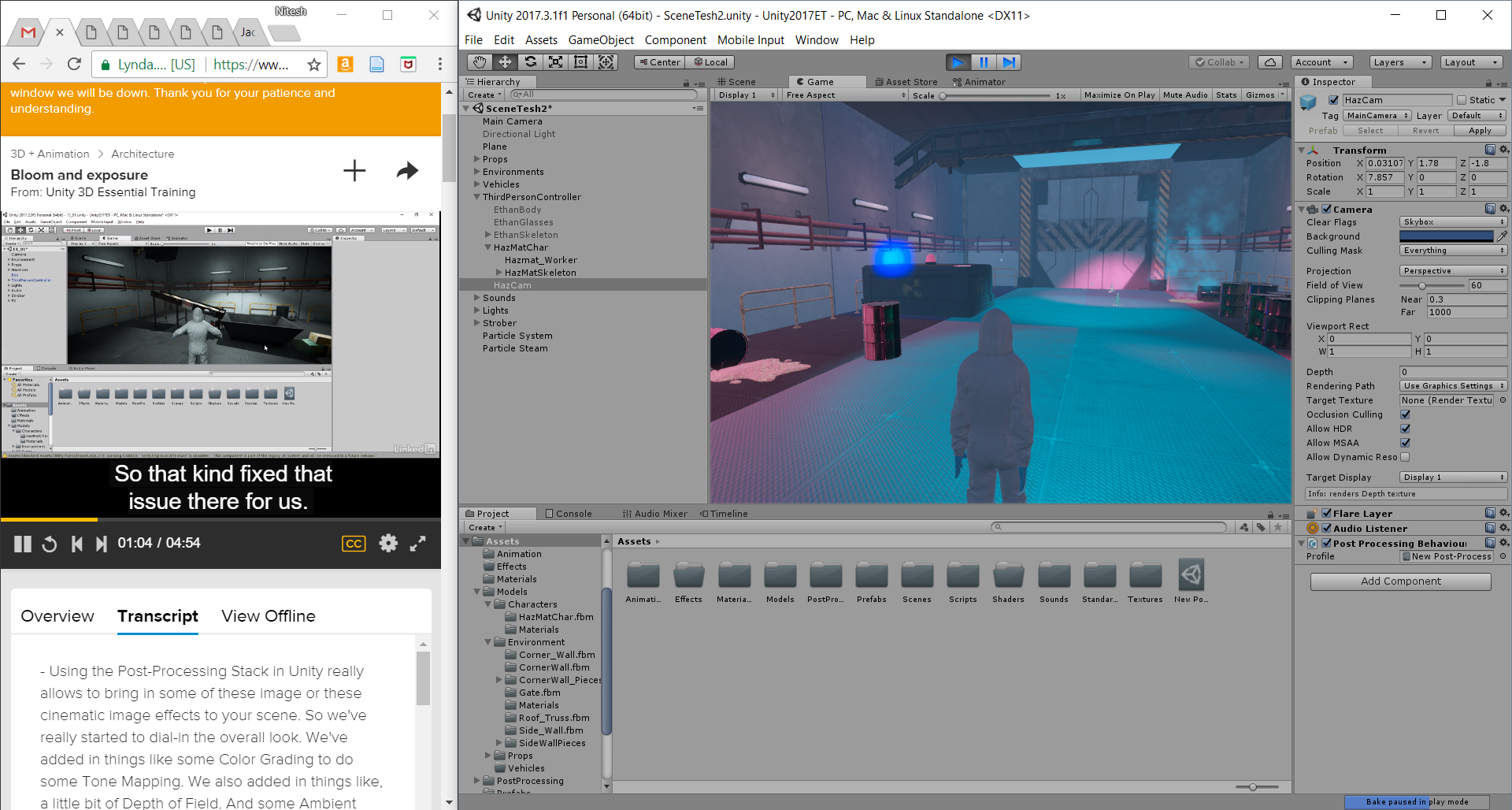The height and width of the screenshot is (810, 1512).
Task: Switch to the Console tab
Action: point(569,514)
